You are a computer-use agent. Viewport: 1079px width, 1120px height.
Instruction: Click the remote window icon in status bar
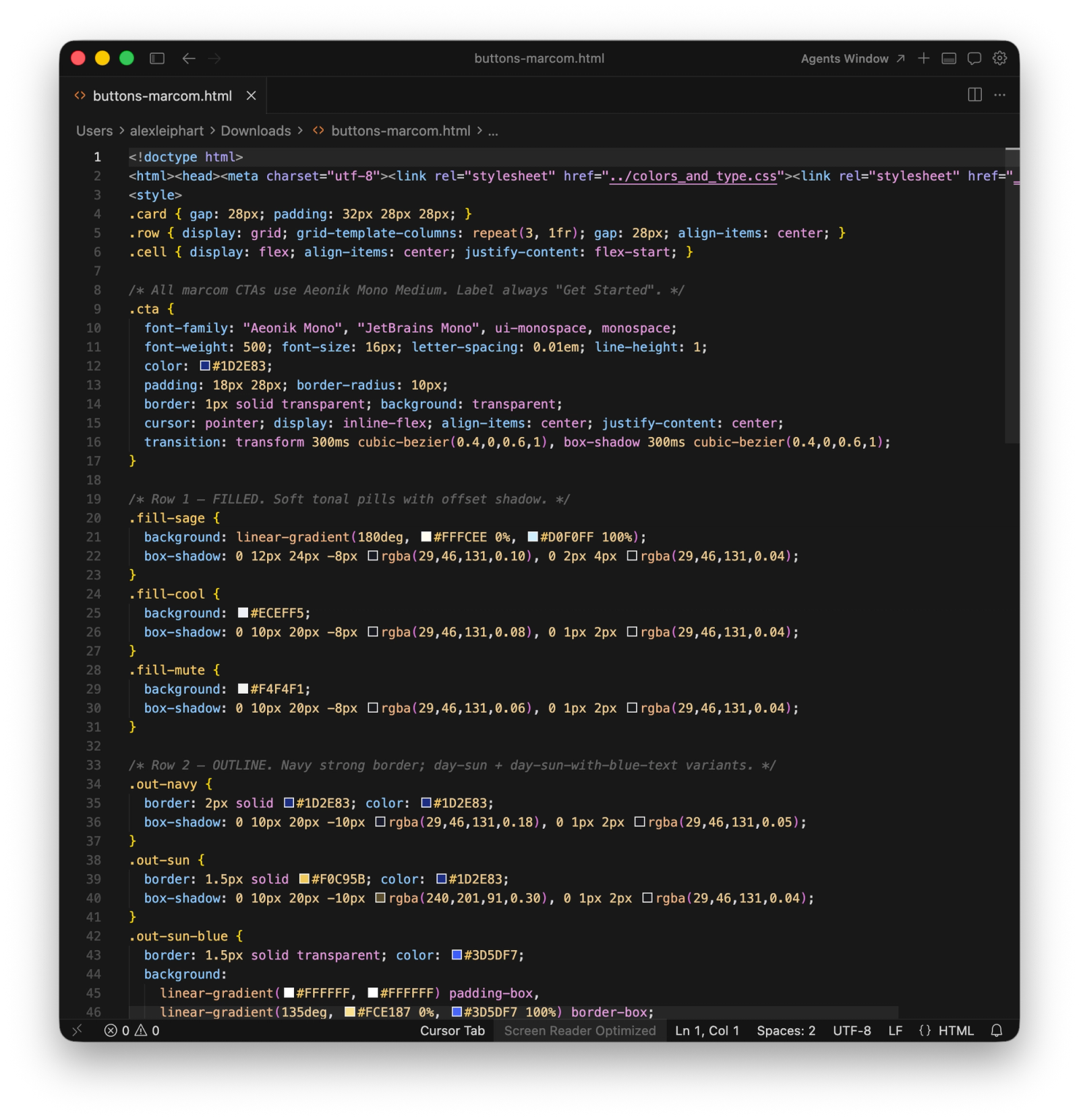pos(77,1030)
